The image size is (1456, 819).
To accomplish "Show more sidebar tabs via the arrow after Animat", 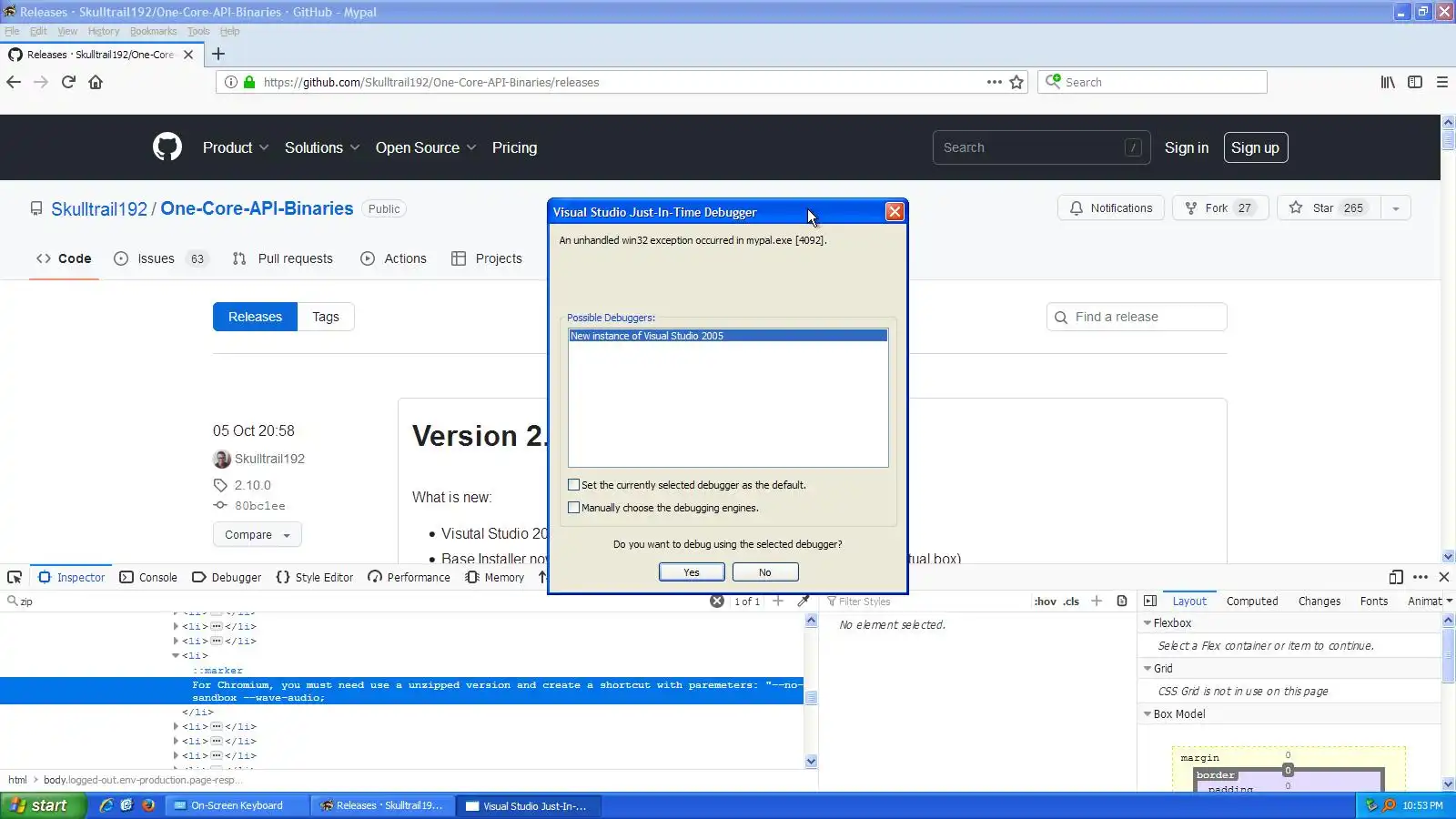I will coord(1449,601).
